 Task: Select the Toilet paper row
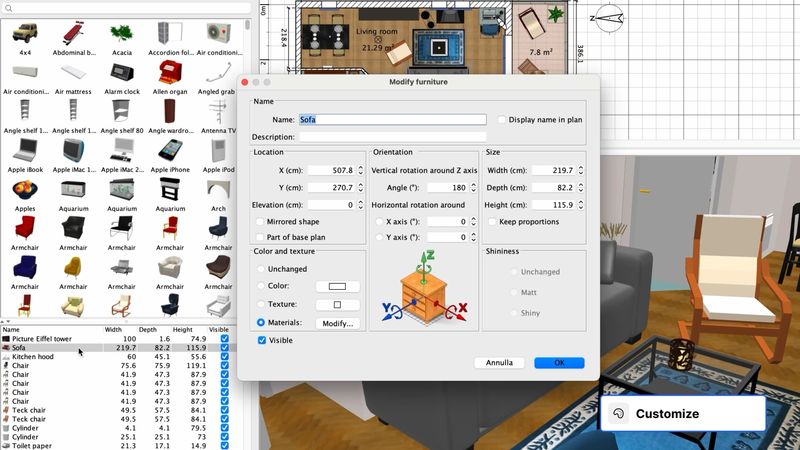[118, 445]
